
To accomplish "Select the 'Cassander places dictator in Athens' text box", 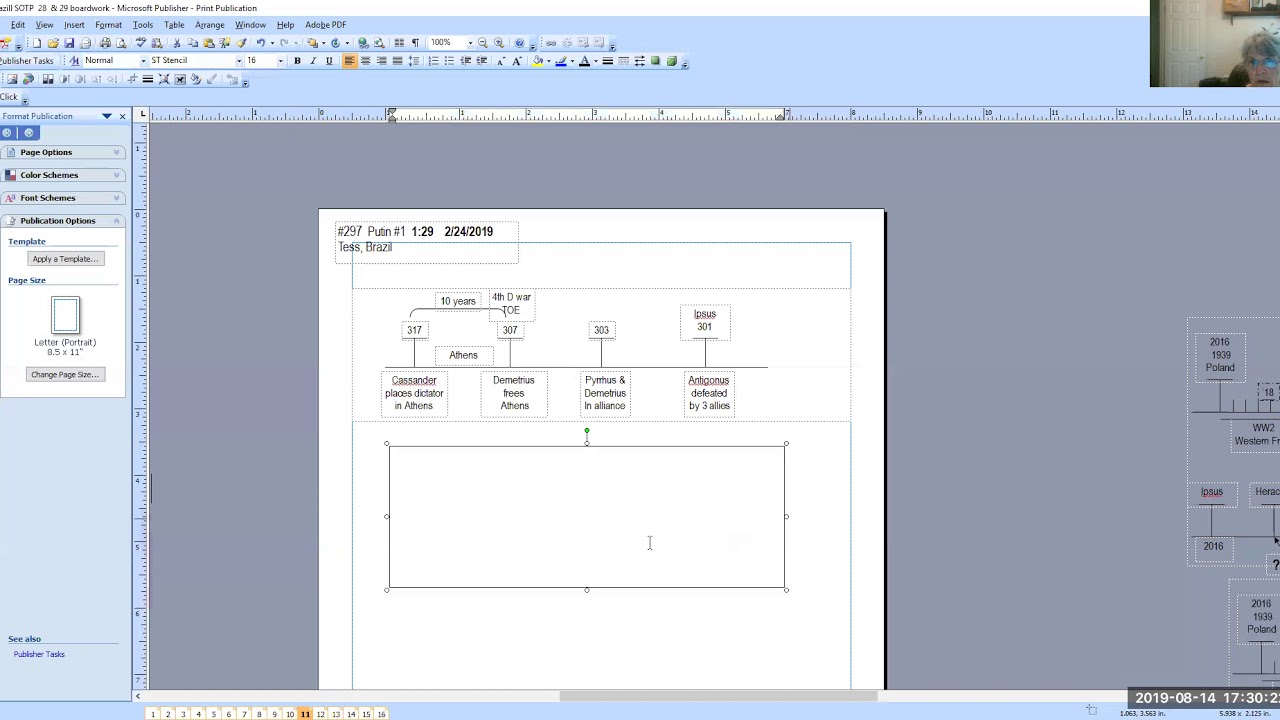I will [414, 393].
